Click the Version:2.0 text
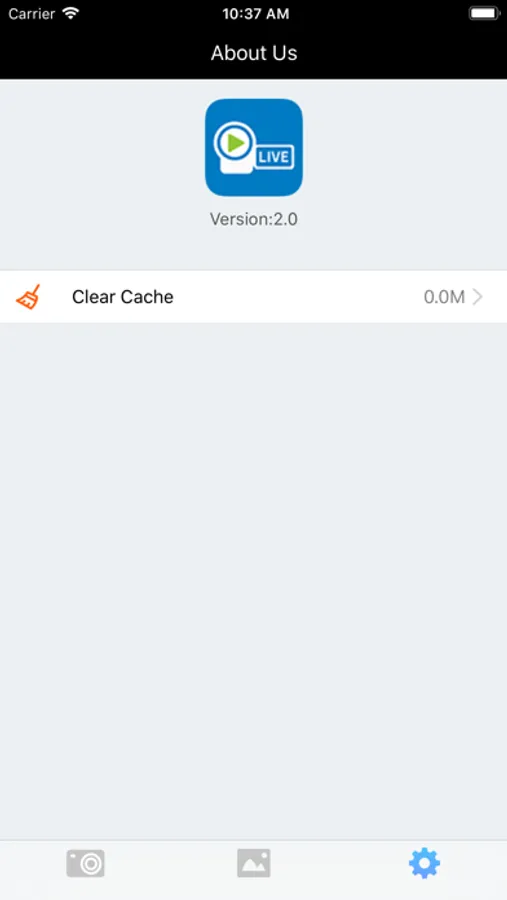Screen dimensions: 507x900 [254, 219]
